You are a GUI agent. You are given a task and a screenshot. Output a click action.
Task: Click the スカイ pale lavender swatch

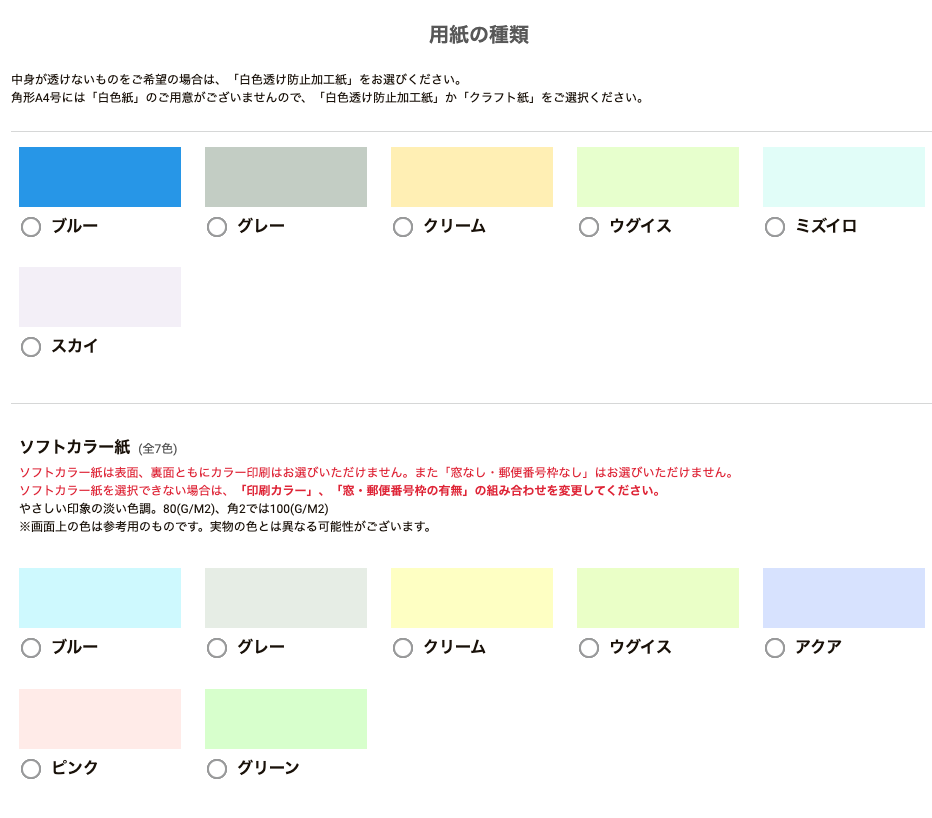tap(100, 297)
